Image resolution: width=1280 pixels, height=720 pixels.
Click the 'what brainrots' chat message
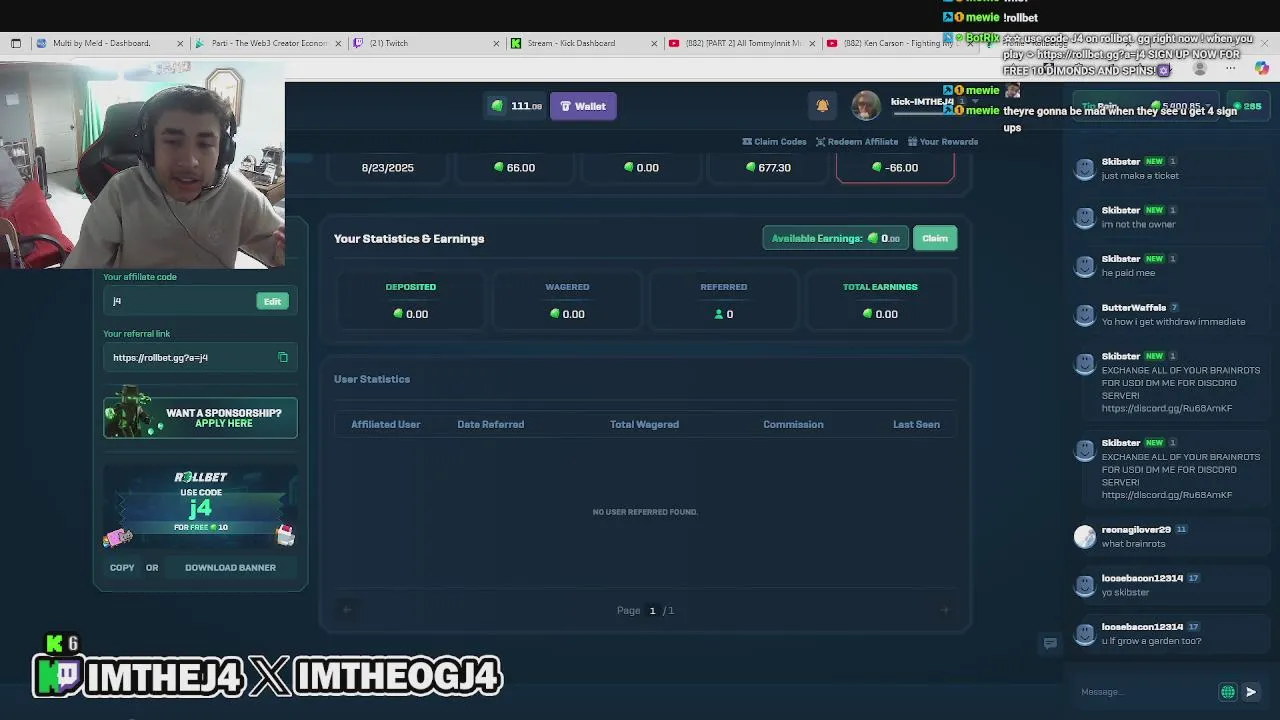coord(1133,544)
